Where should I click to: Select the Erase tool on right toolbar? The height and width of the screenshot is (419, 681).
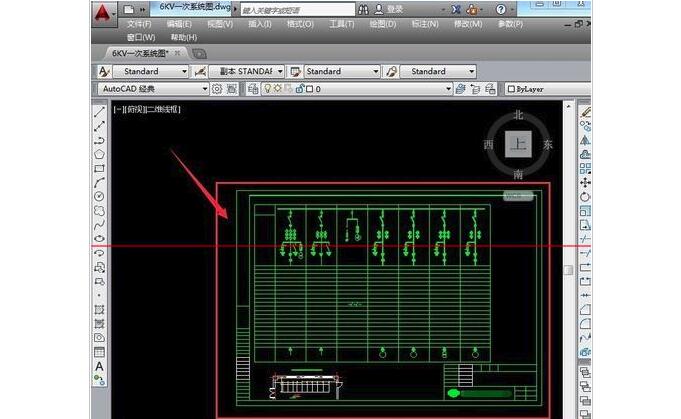585,112
